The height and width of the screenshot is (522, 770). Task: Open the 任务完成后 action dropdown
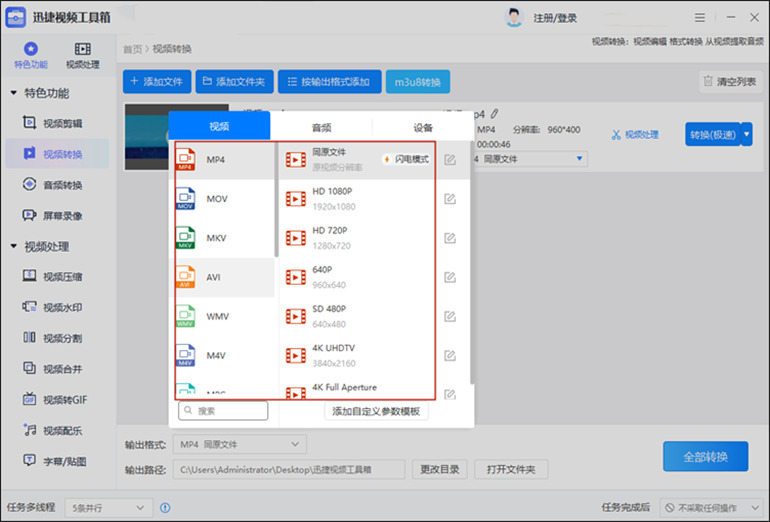712,507
